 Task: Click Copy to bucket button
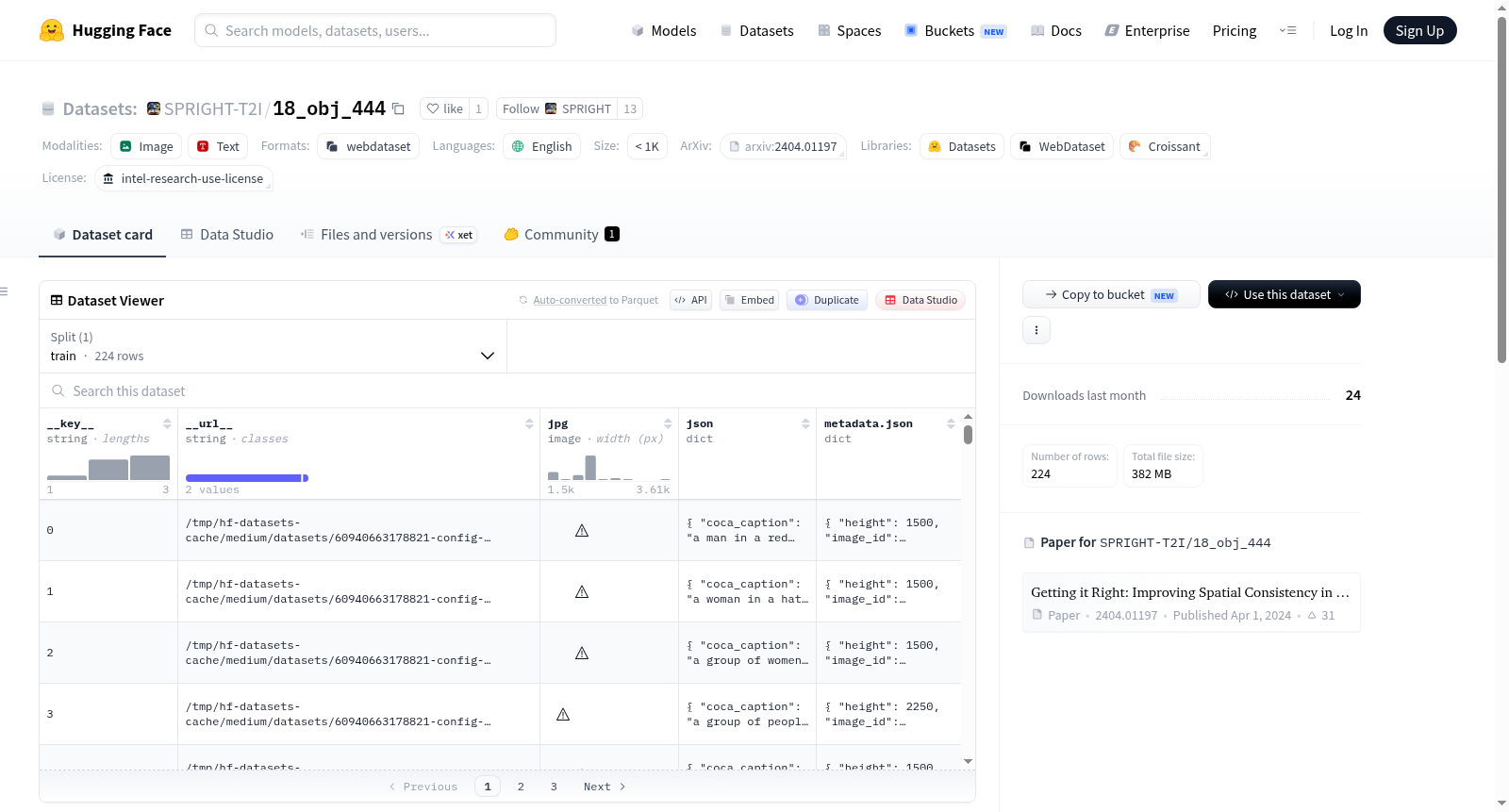[1111, 294]
